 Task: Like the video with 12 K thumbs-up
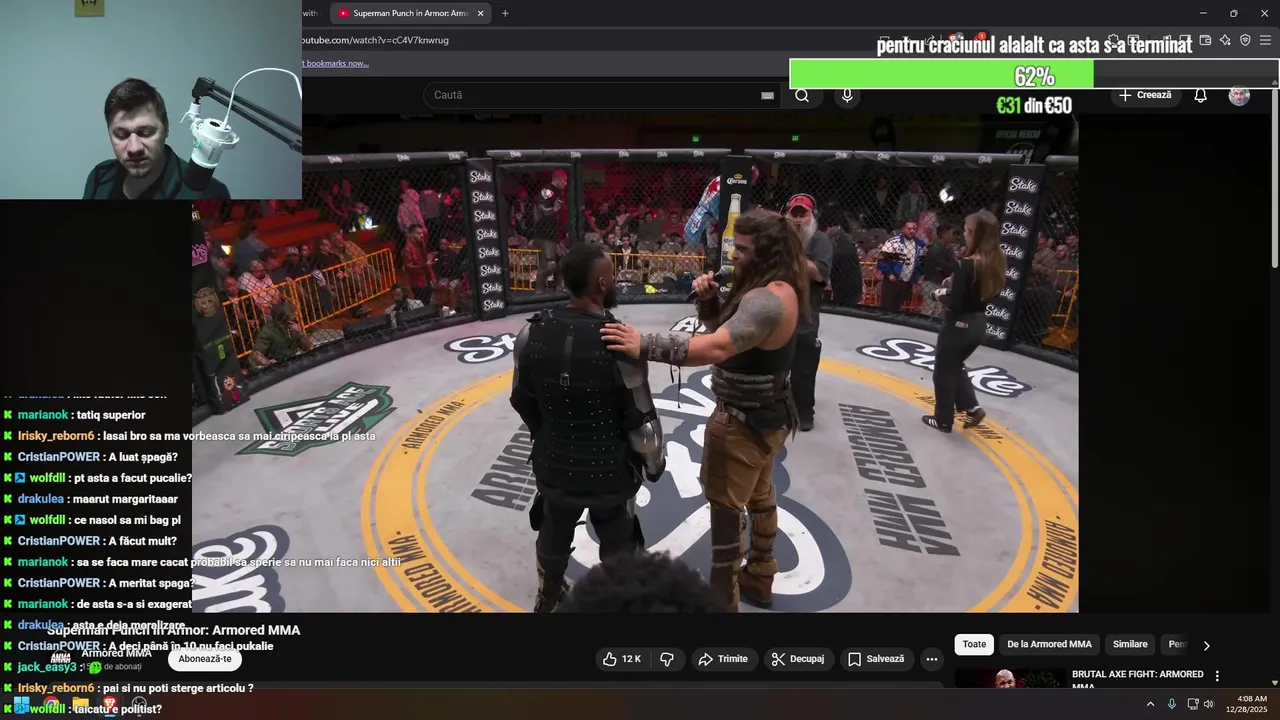point(621,659)
